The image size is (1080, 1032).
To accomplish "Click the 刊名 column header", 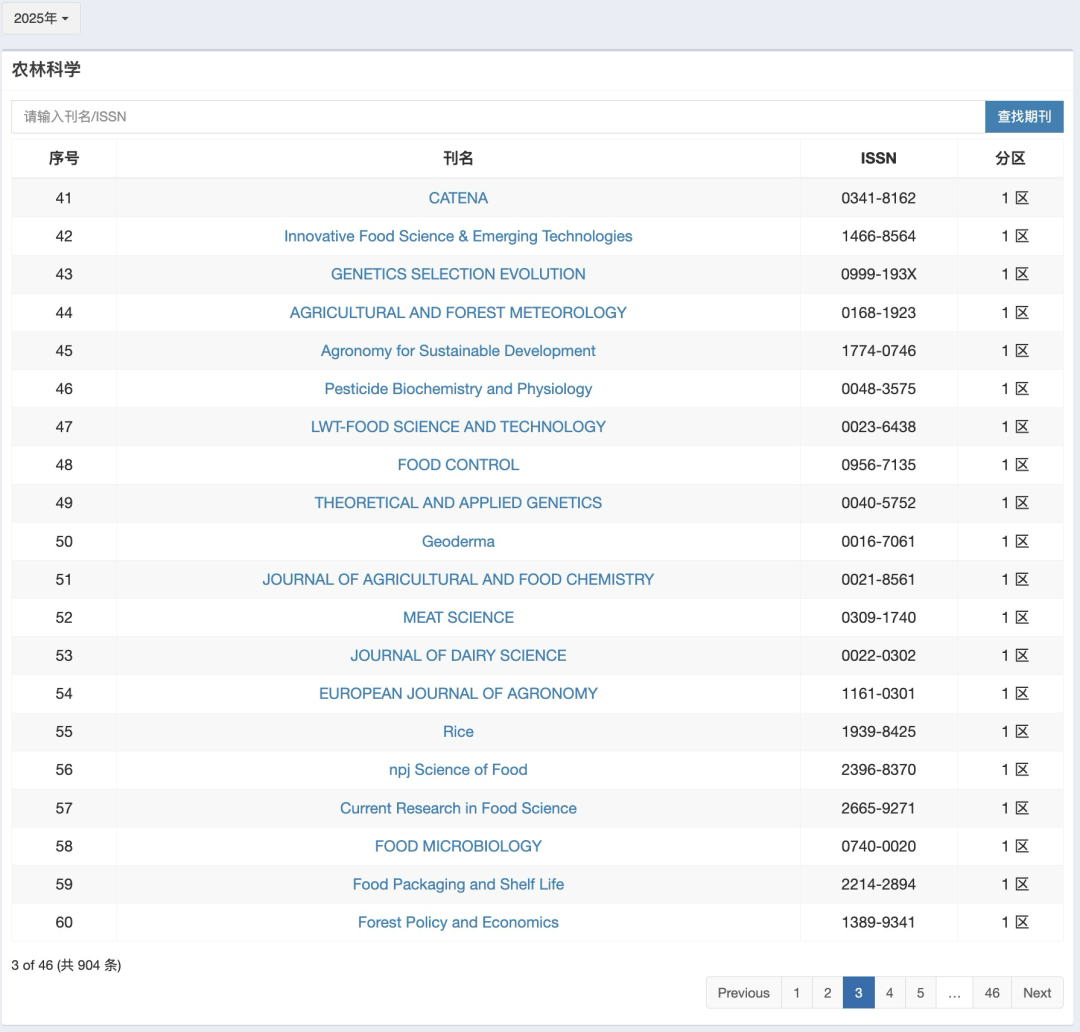I will click(x=458, y=158).
